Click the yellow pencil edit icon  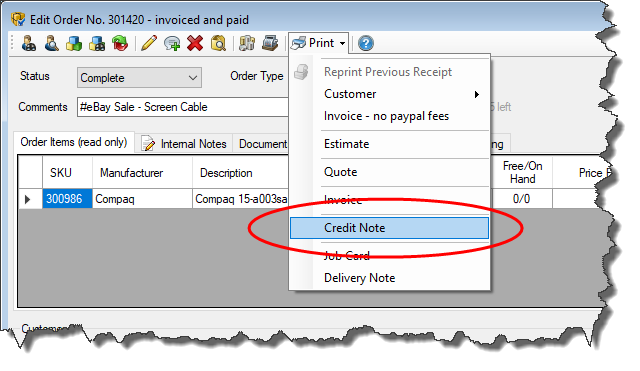(149, 43)
